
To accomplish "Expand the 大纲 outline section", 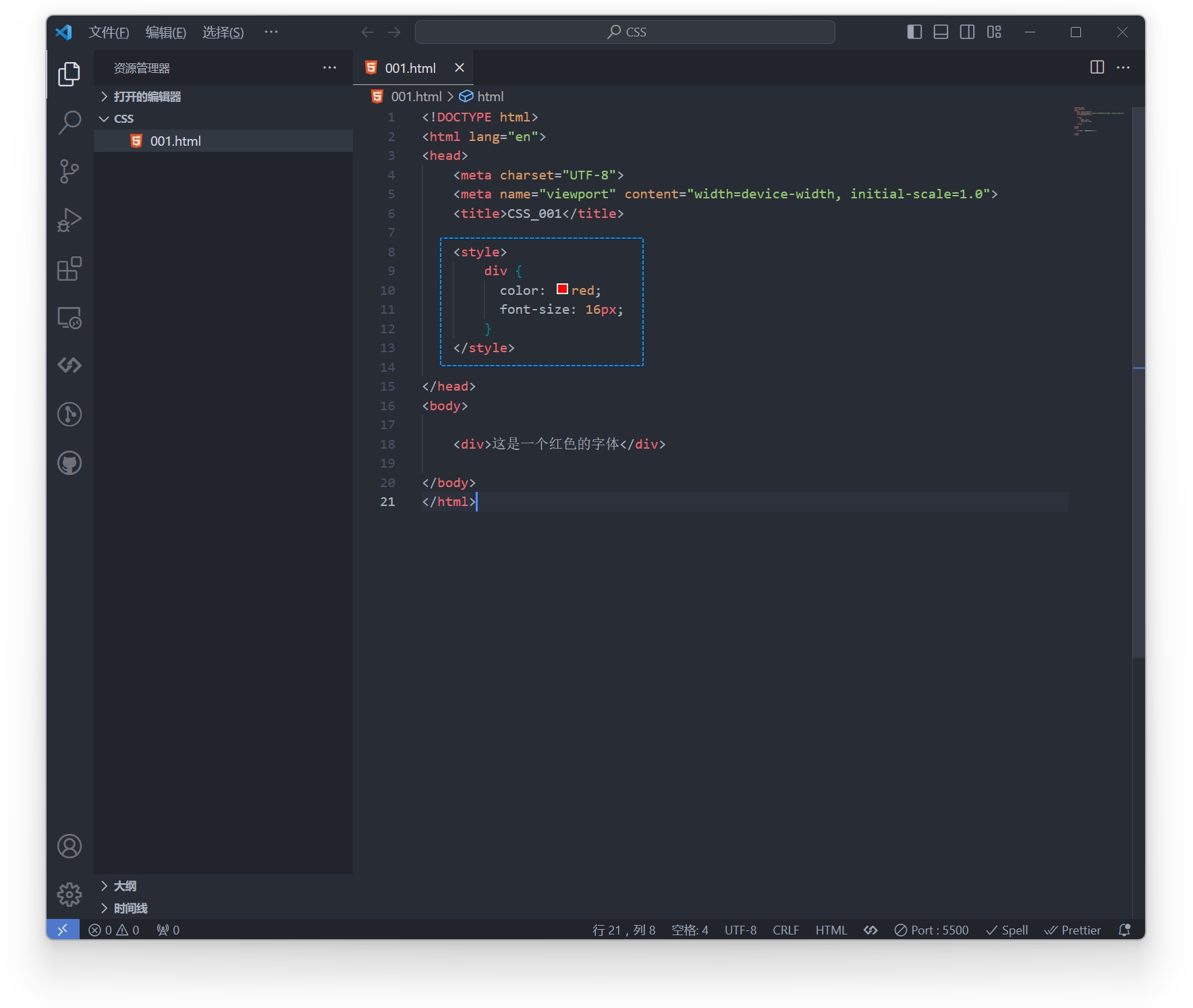I will pos(125,886).
